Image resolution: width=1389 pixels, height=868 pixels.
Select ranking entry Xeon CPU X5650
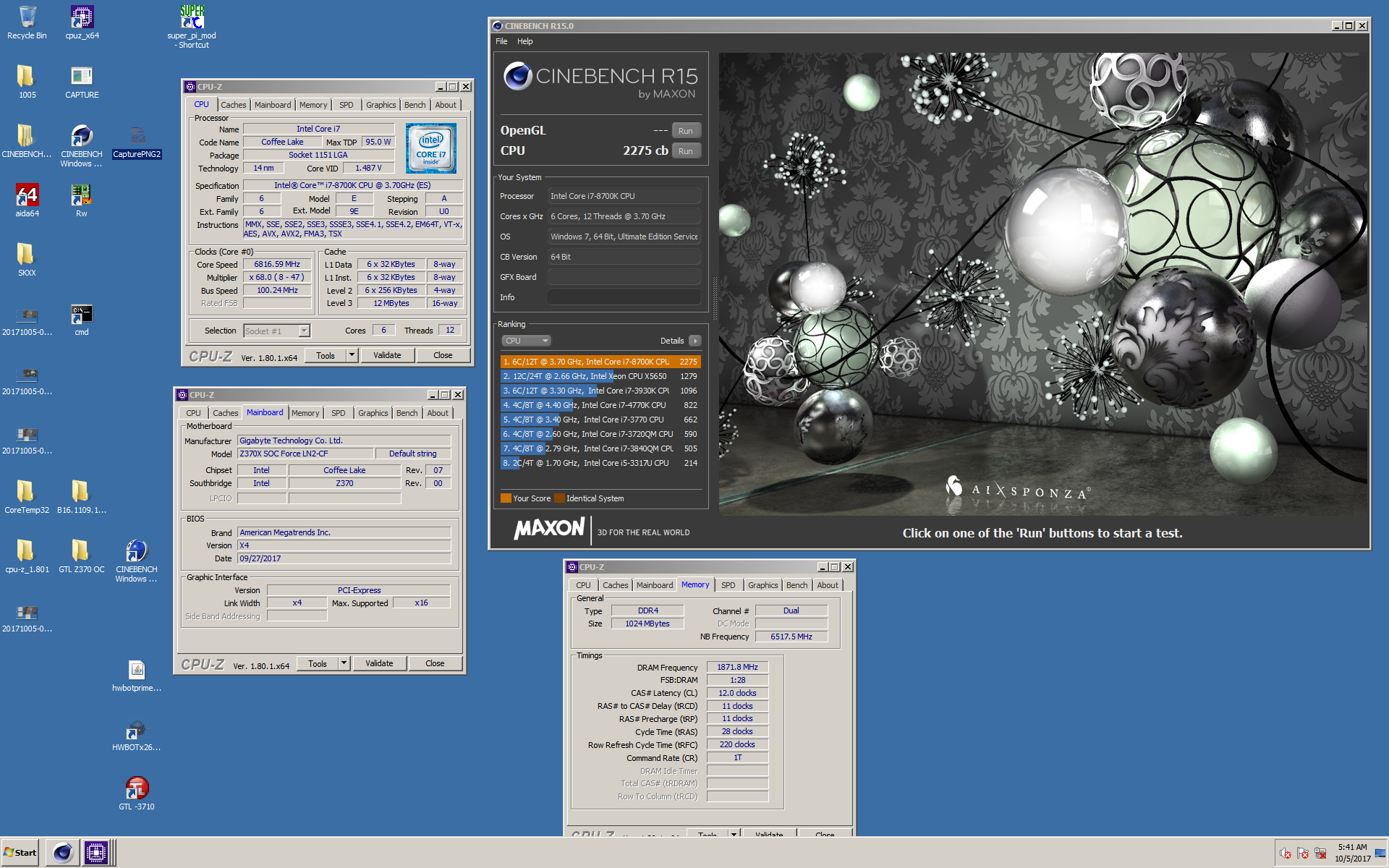click(x=600, y=376)
